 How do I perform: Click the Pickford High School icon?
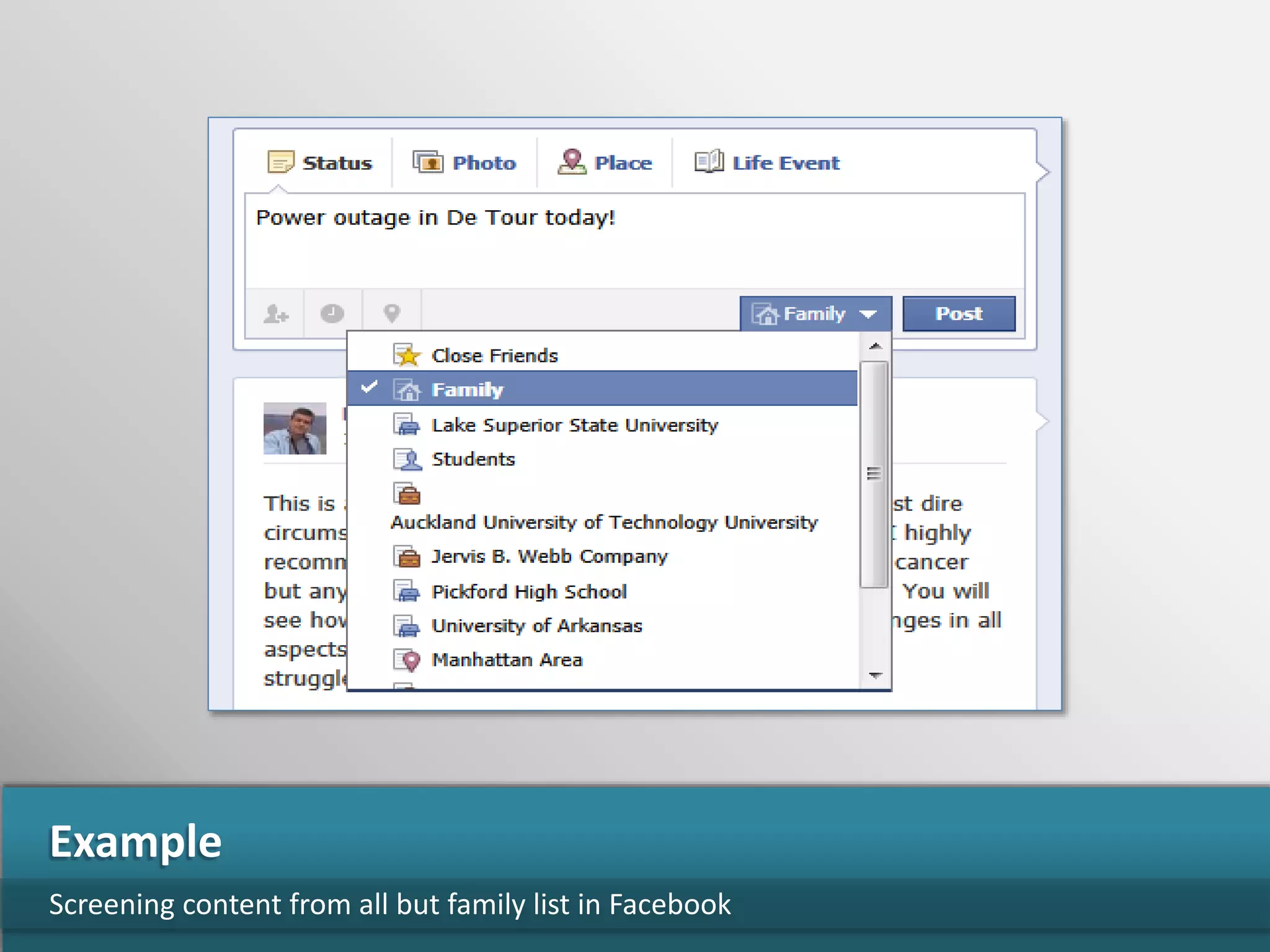407,591
